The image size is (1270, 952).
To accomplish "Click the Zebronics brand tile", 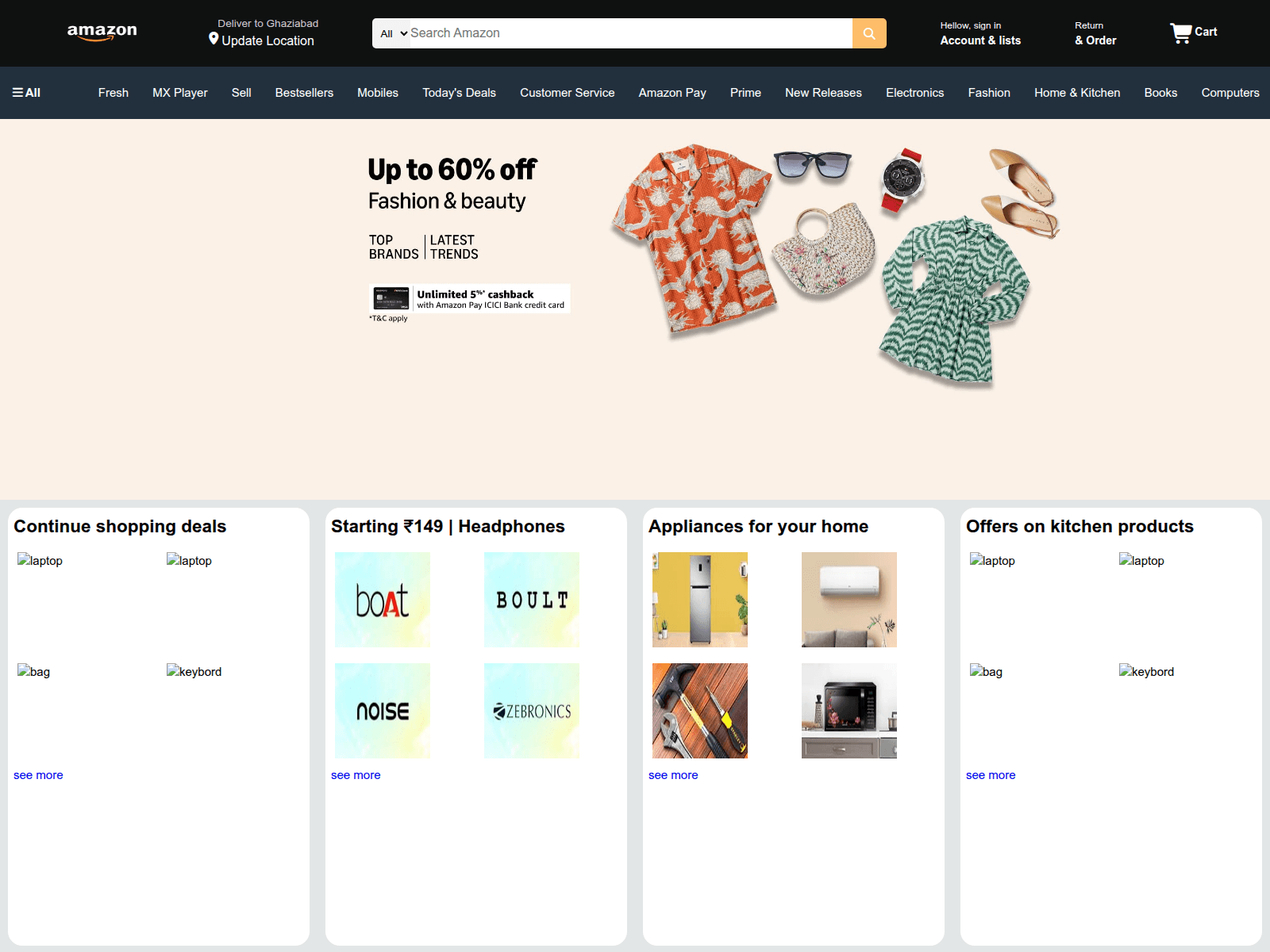I will coord(532,711).
